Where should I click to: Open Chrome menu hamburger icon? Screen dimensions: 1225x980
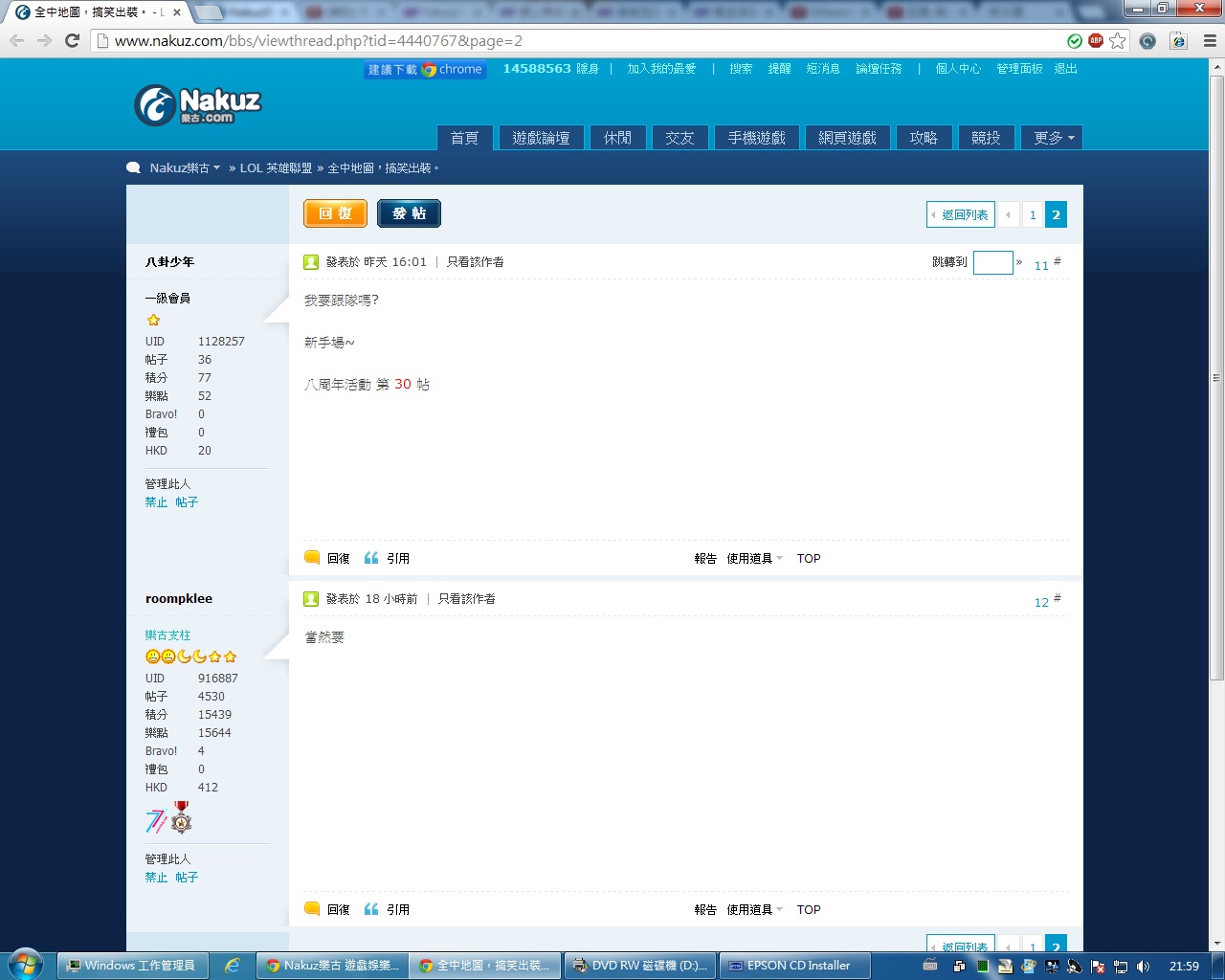[x=1210, y=41]
